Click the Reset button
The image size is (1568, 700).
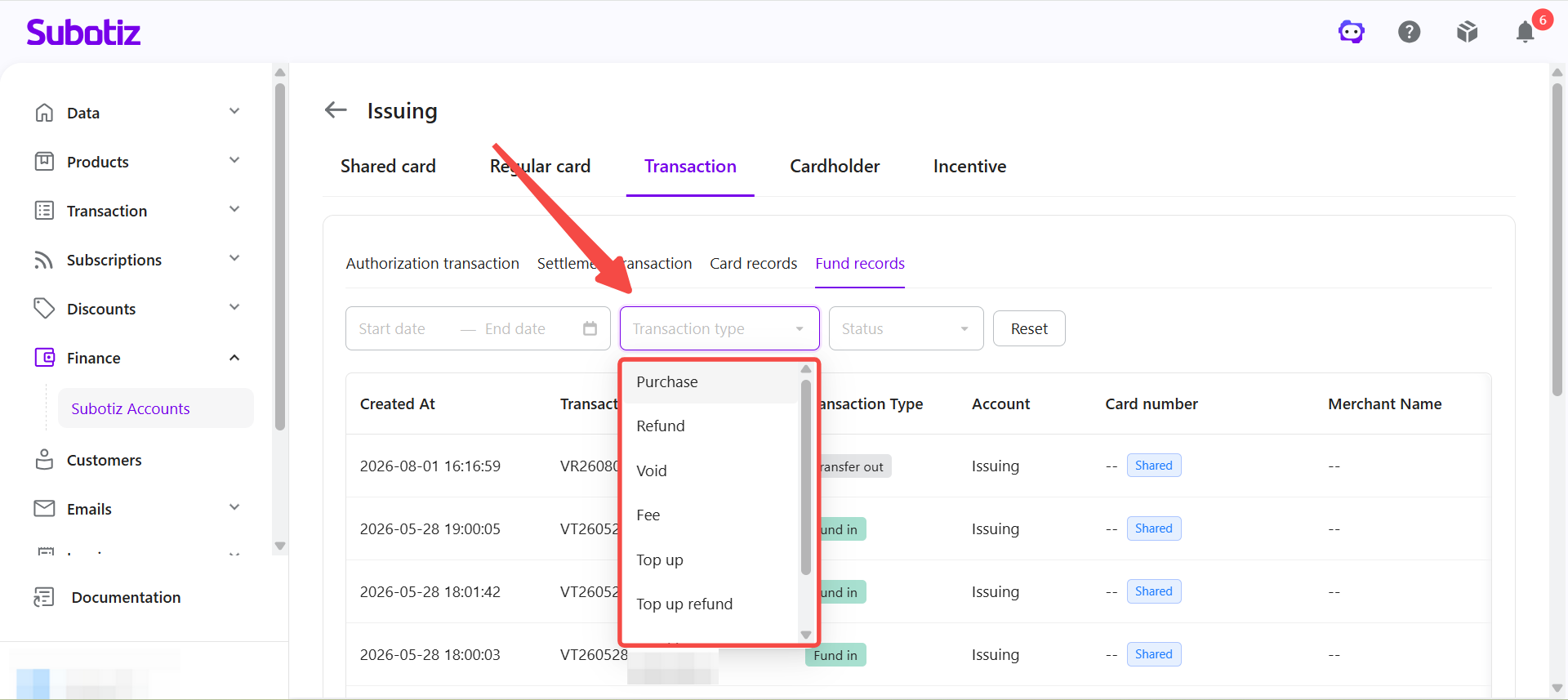[1029, 328]
